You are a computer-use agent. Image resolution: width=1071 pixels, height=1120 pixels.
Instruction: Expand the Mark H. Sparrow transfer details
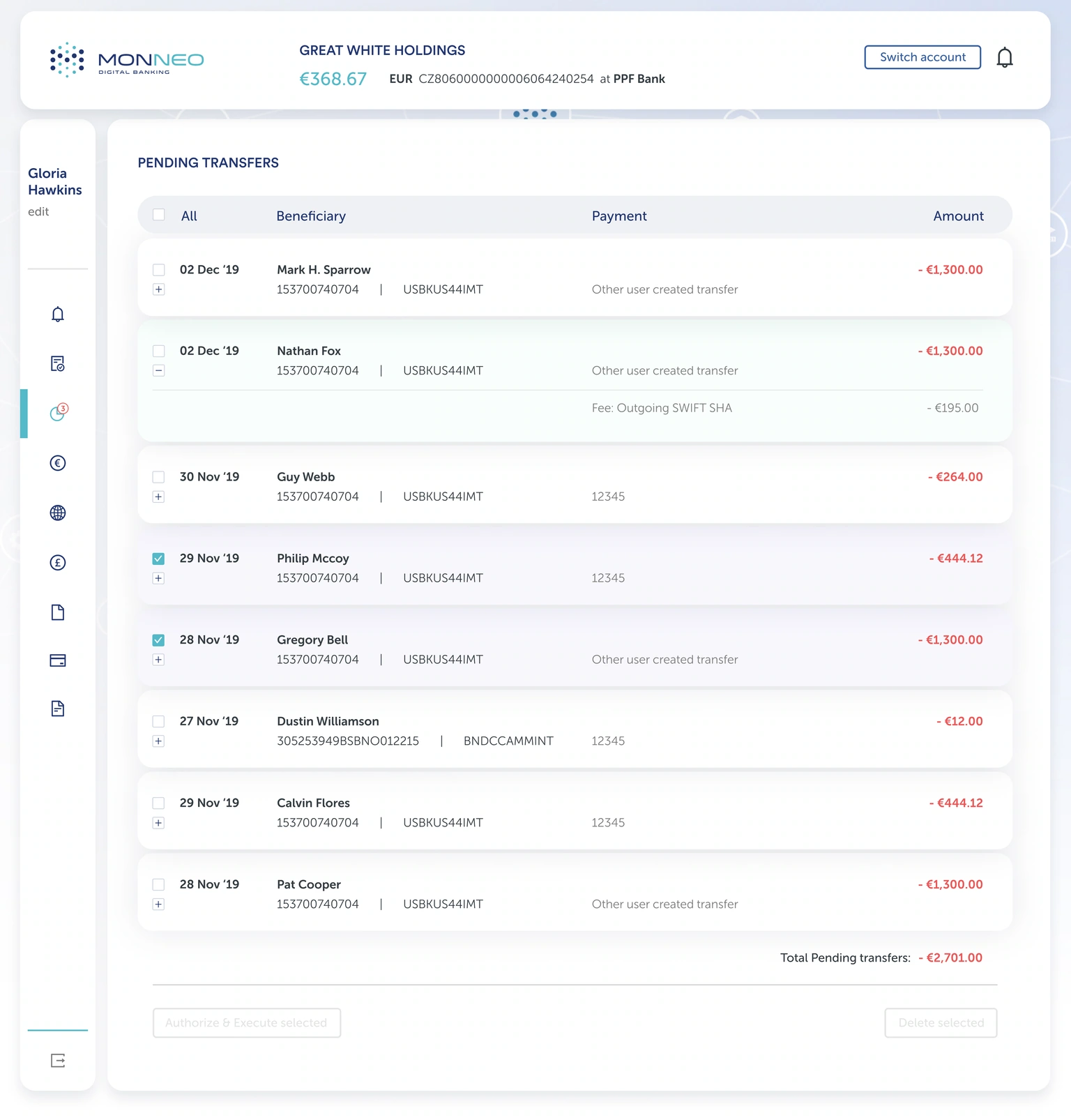(159, 289)
